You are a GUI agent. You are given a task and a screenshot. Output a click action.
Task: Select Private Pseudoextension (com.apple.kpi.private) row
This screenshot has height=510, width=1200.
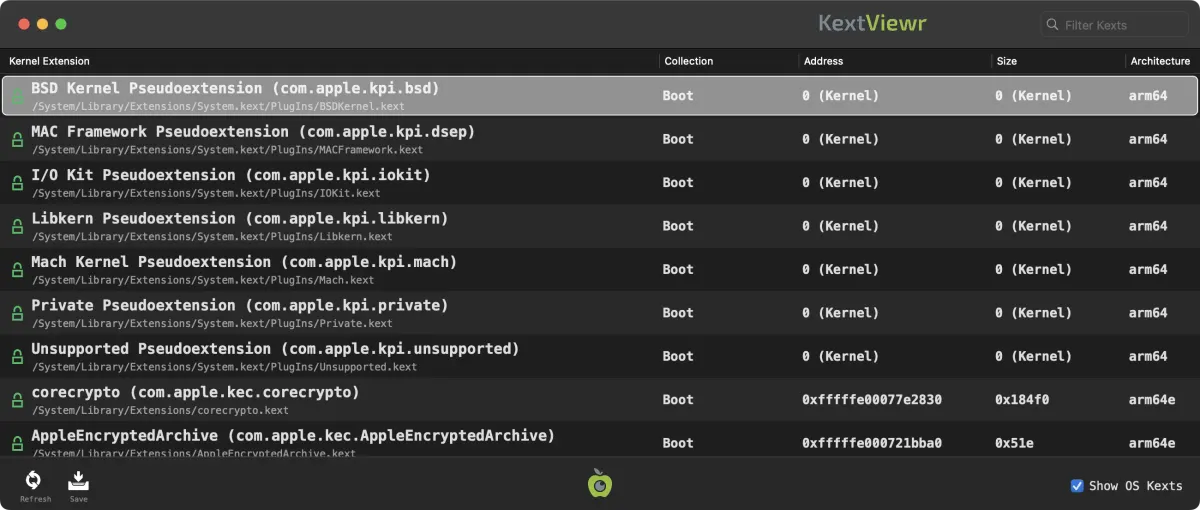pyautogui.click(x=600, y=313)
